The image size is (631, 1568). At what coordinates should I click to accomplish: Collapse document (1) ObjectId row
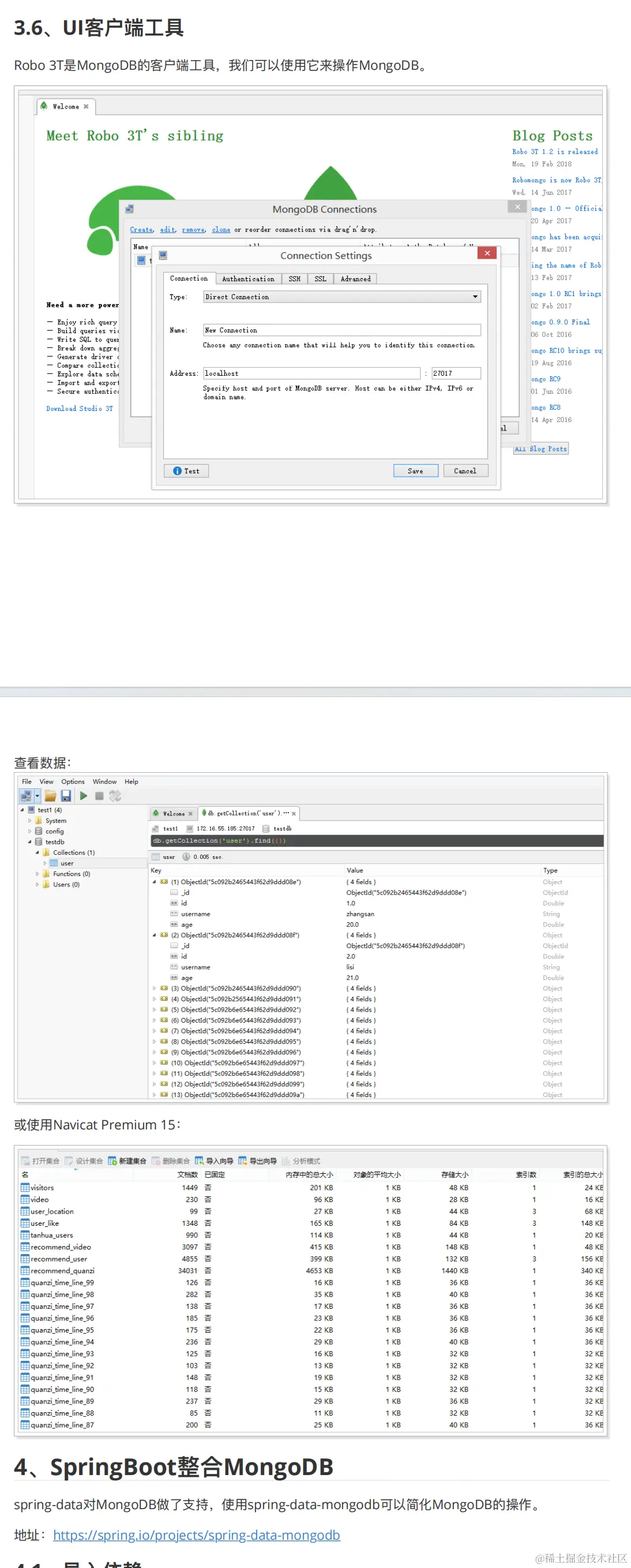(x=154, y=882)
